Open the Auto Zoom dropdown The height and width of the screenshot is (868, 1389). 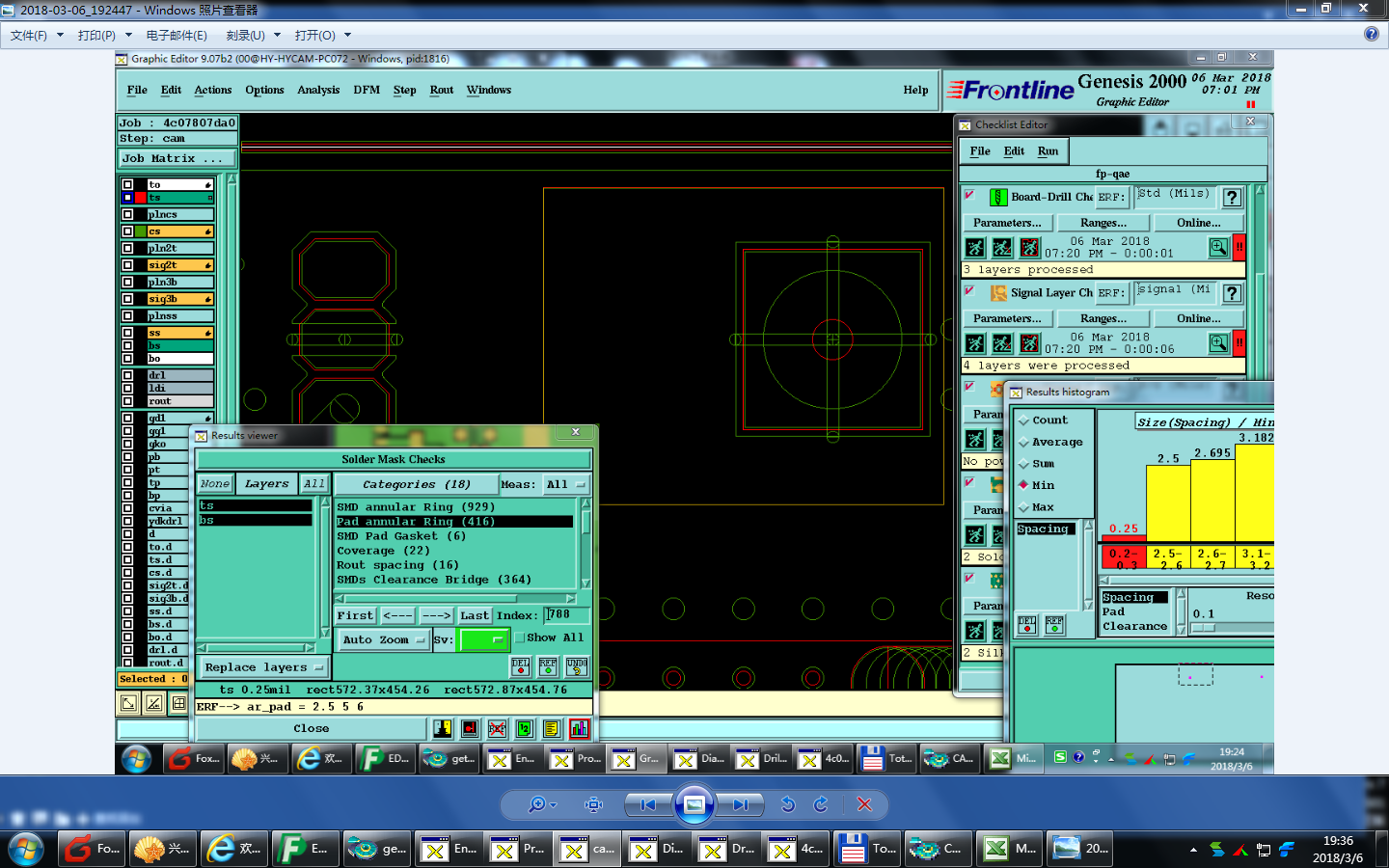(x=383, y=640)
